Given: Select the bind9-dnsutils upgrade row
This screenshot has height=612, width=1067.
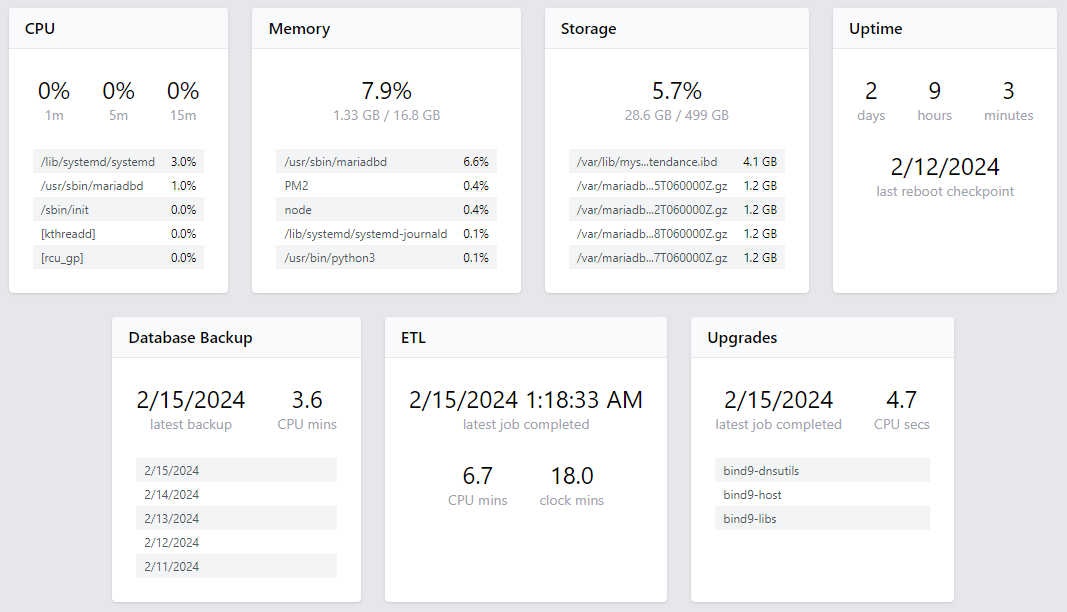Looking at the screenshot, I should pos(822,470).
